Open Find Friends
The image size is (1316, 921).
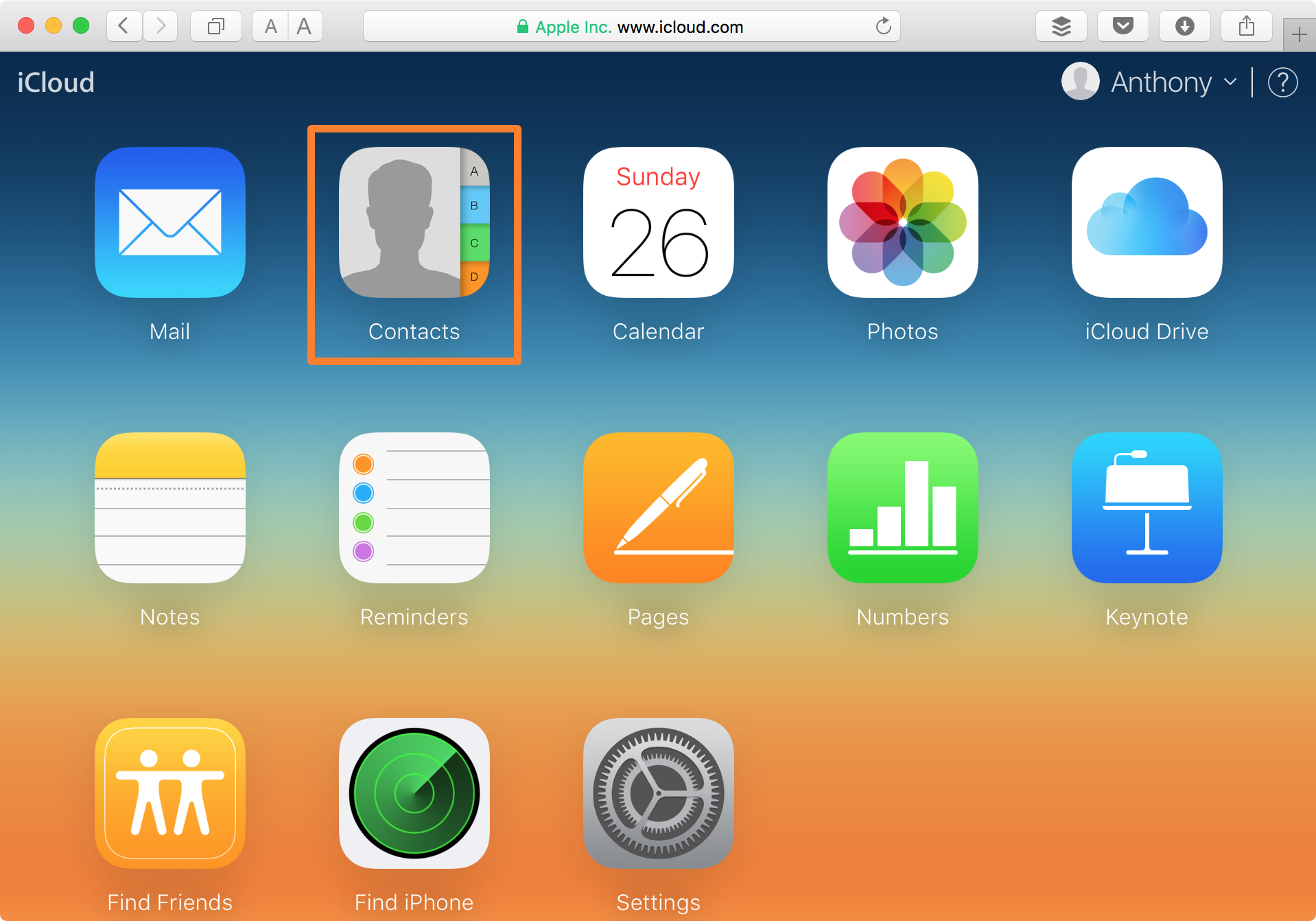point(170,793)
